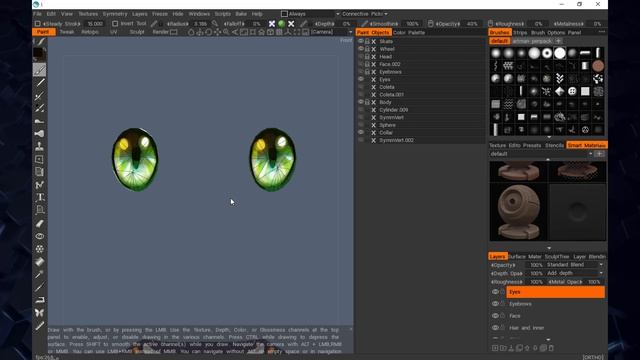Image resolution: width=640 pixels, height=360 pixels.
Task: Toggle the Invert Tool checkbox
Action: [x=115, y=24]
